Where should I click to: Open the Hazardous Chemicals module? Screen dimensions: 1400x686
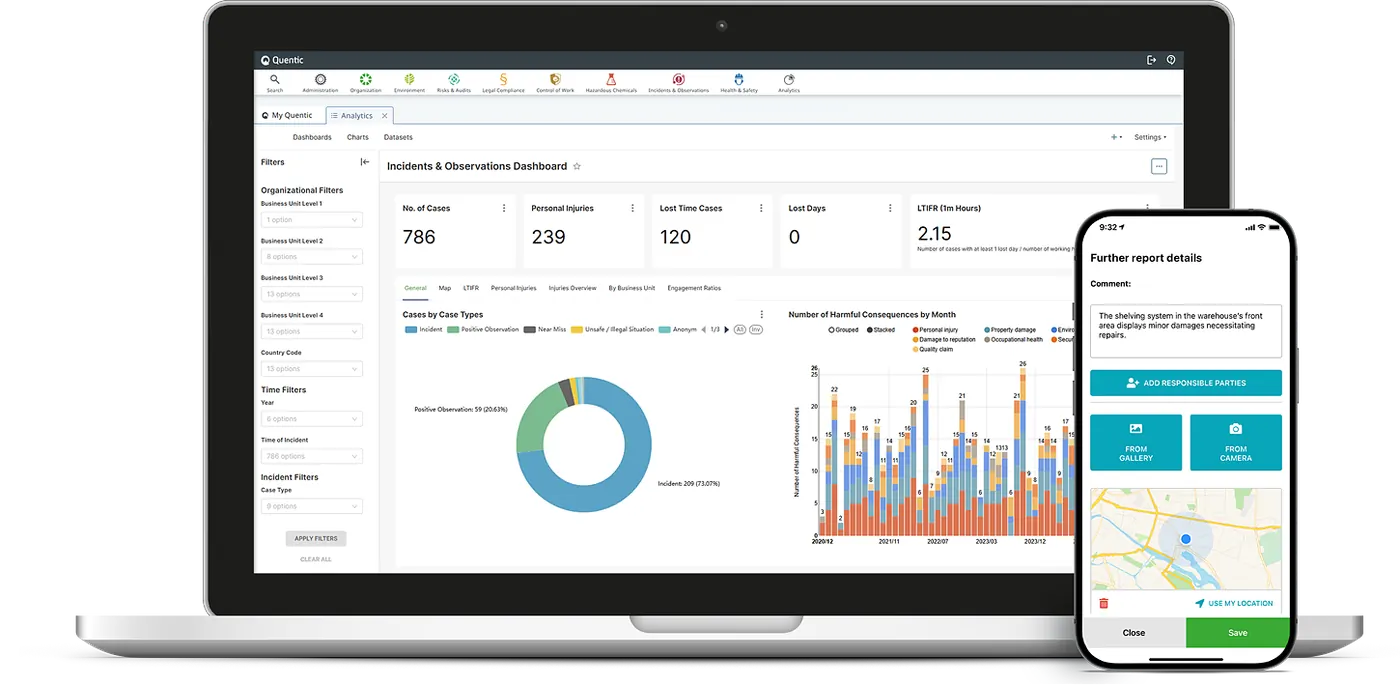coord(611,83)
